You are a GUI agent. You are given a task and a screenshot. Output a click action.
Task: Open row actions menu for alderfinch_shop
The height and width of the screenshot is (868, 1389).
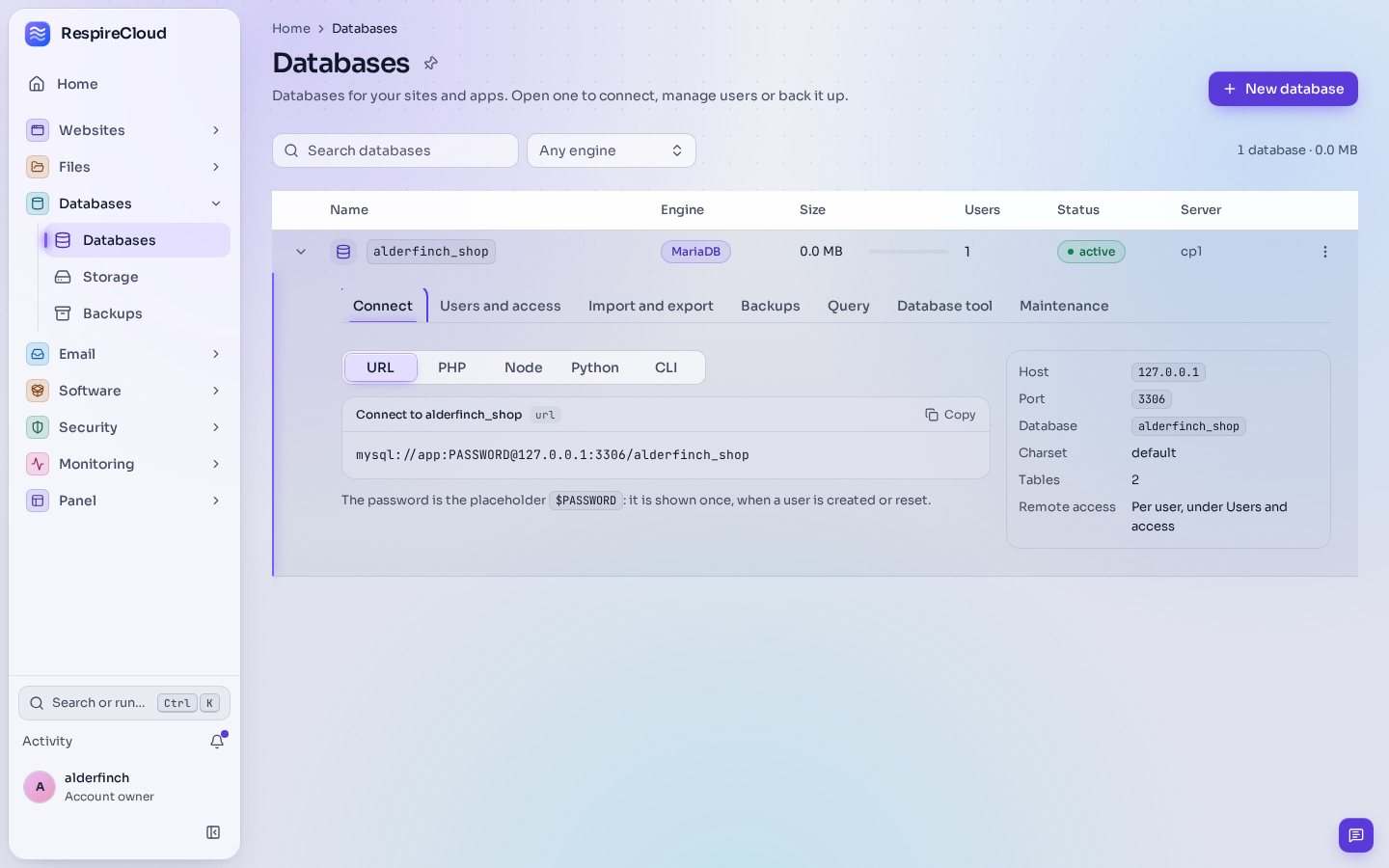coord(1324,252)
